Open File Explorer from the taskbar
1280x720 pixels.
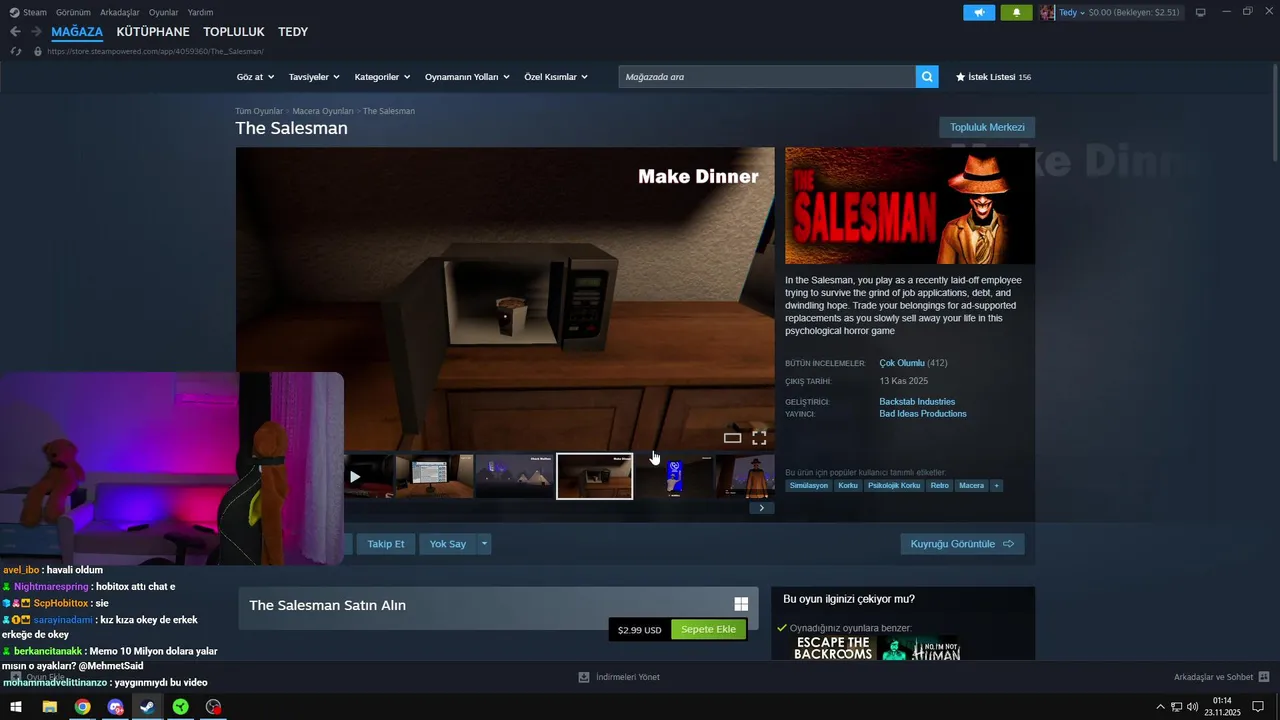(49, 707)
